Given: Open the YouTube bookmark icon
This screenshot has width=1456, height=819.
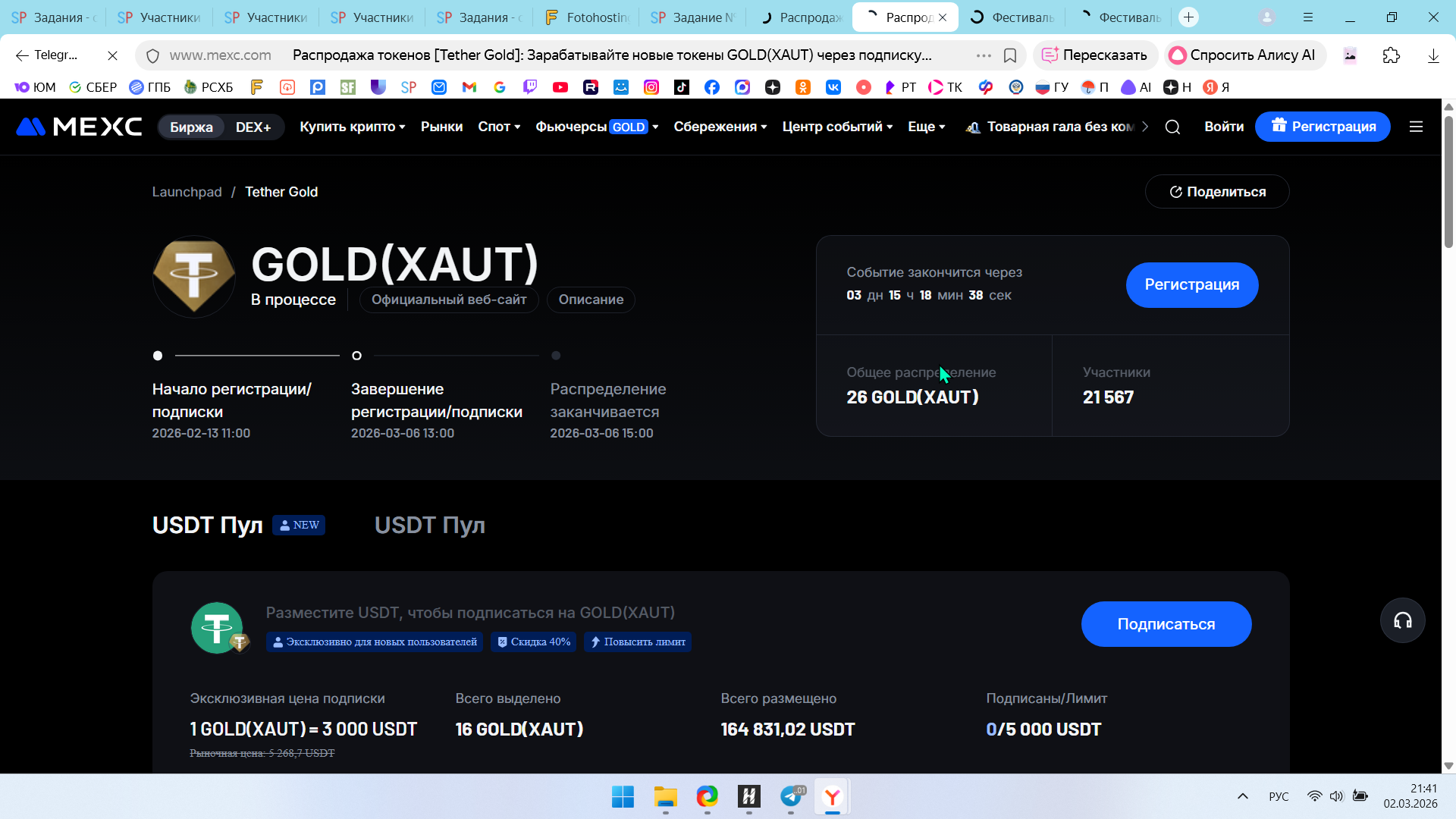Looking at the screenshot, I should 560,87.
